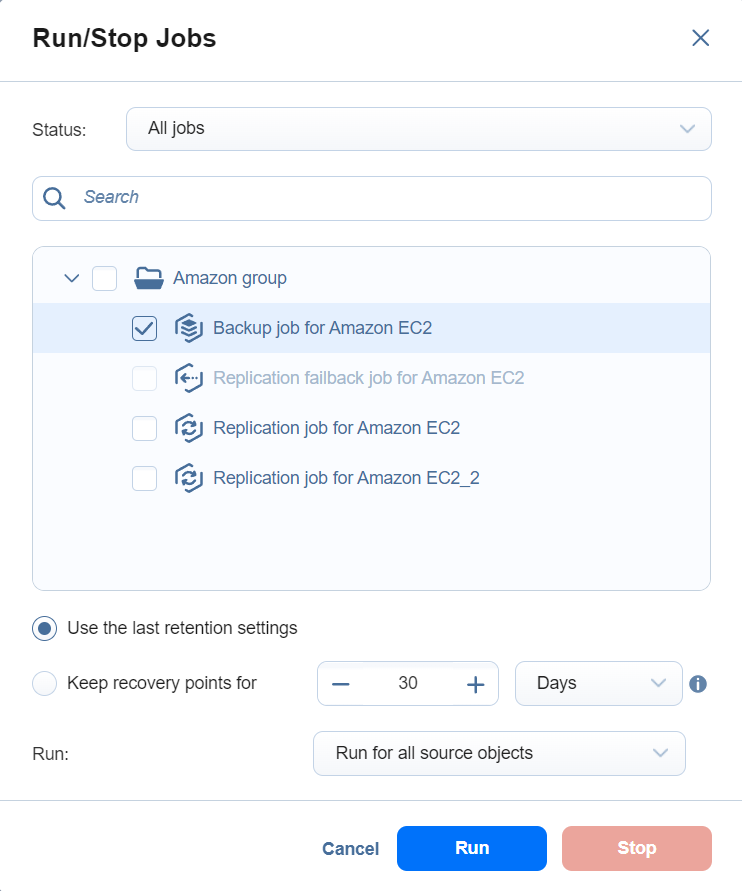Select Keep recovery points for radio option
The image size is (742, 891).
[x=45, y=684]
